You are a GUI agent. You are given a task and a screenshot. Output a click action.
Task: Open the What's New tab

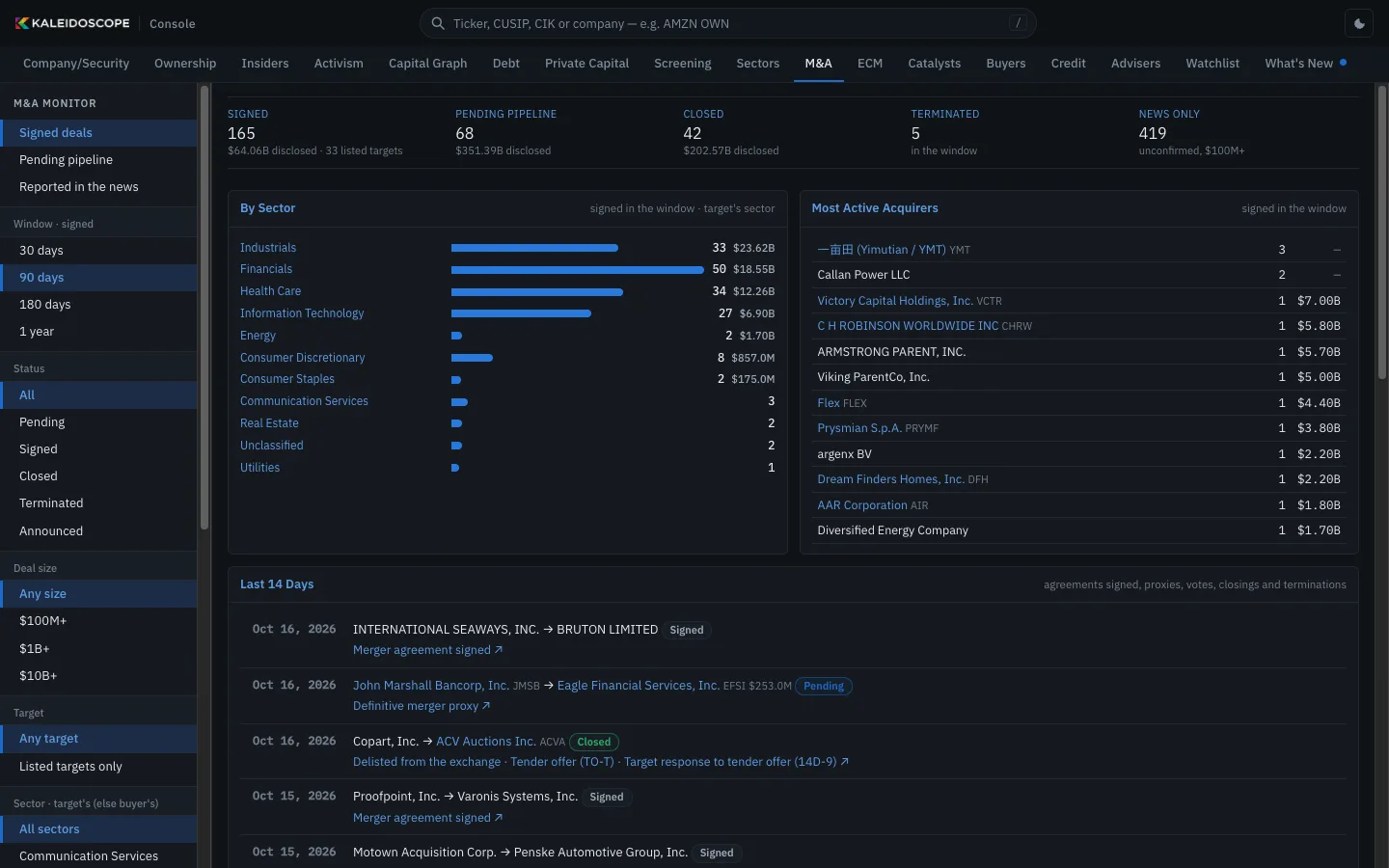click(x=1305, y=64)
